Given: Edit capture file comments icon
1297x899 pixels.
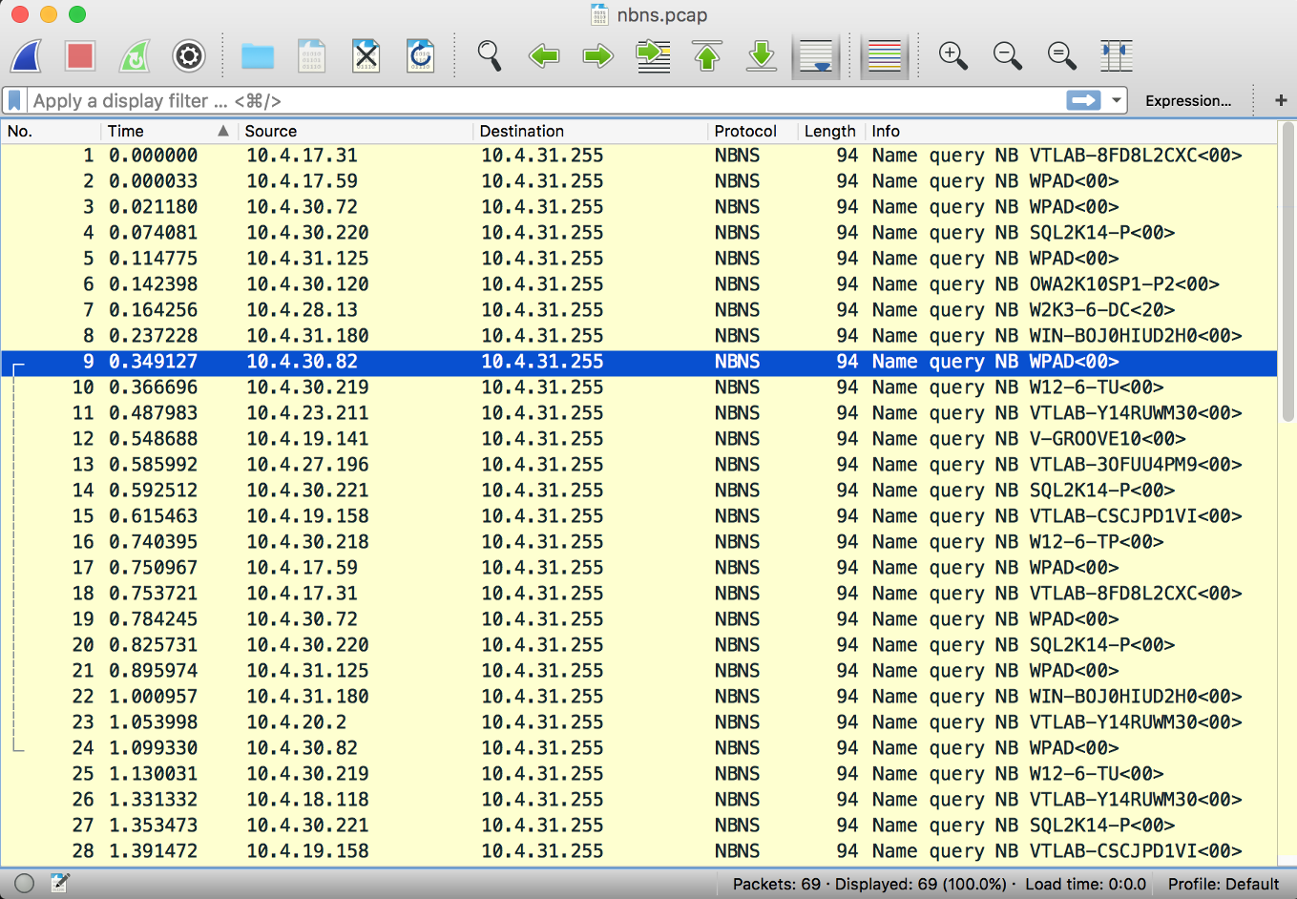Looking at the screenshot, I should click(x=60, y=883).
